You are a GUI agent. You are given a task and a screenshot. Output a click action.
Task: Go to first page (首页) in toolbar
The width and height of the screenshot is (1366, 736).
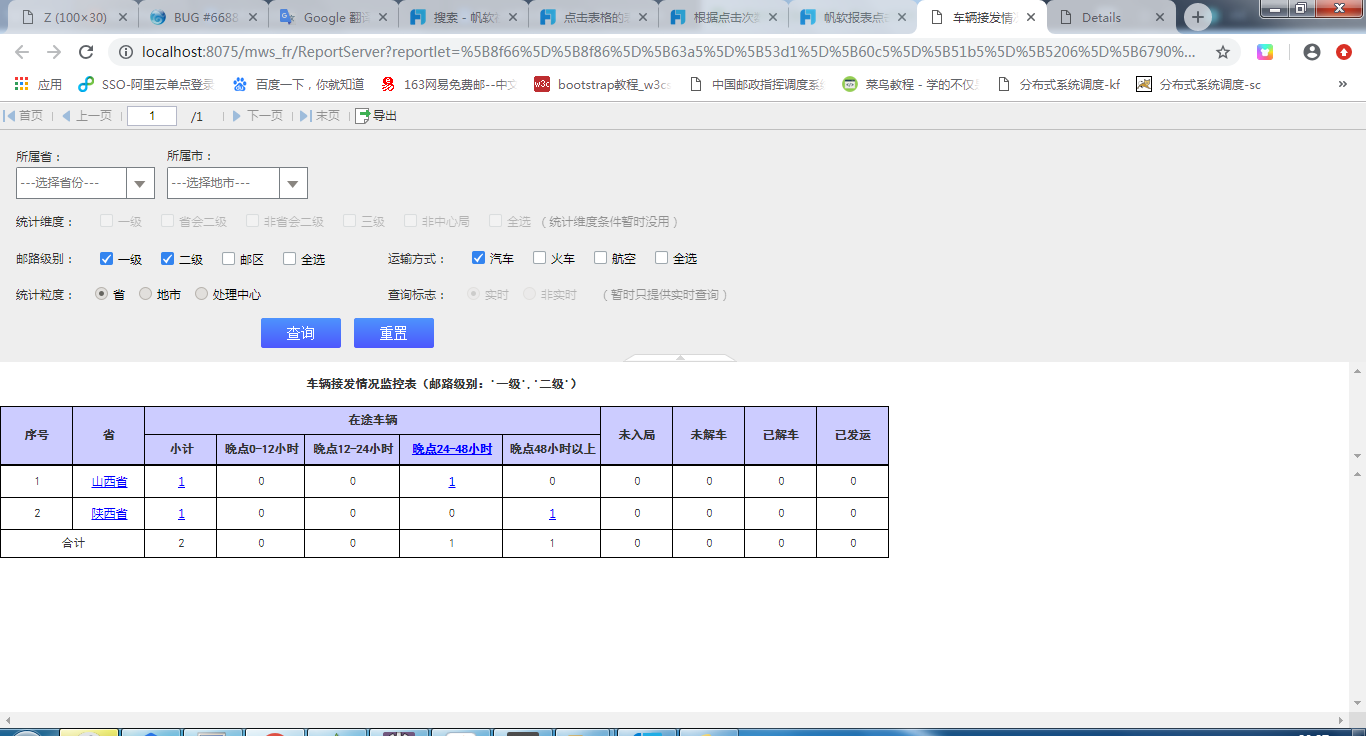point(24,116)
